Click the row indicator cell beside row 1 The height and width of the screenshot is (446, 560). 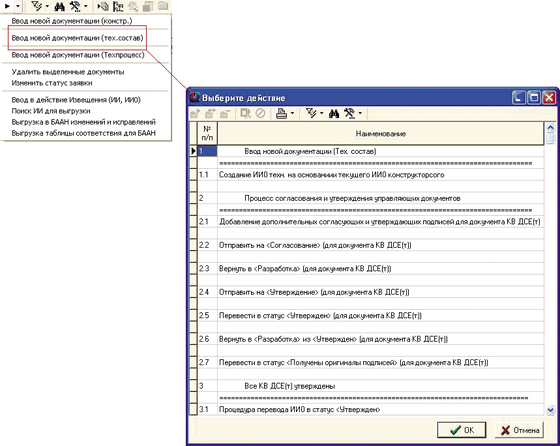click(x=193, y=151)
